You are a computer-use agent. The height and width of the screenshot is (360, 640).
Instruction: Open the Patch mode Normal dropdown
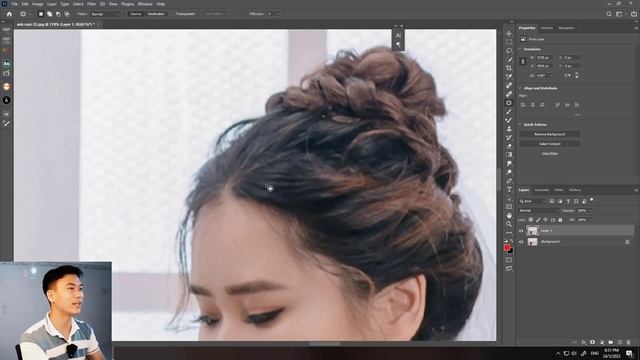[105, 14]
